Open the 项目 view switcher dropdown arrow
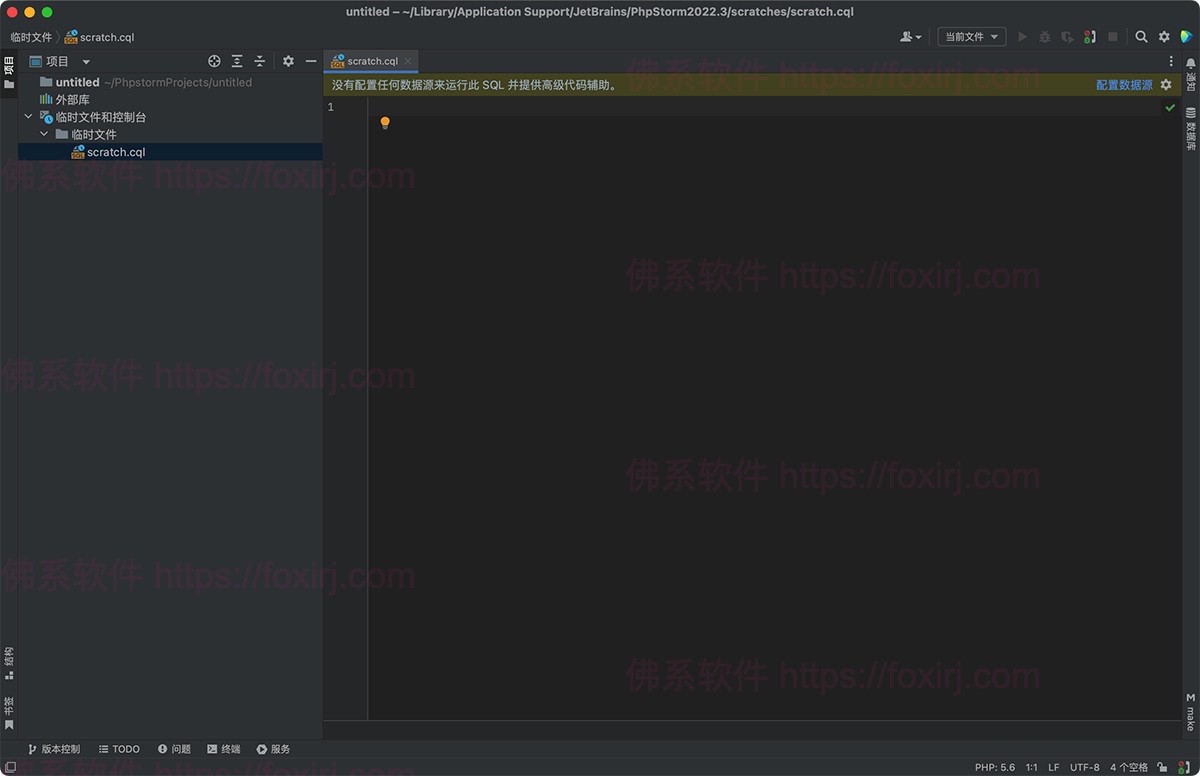Viewport: 1200px width, 776px height. (x=85, y=61)
